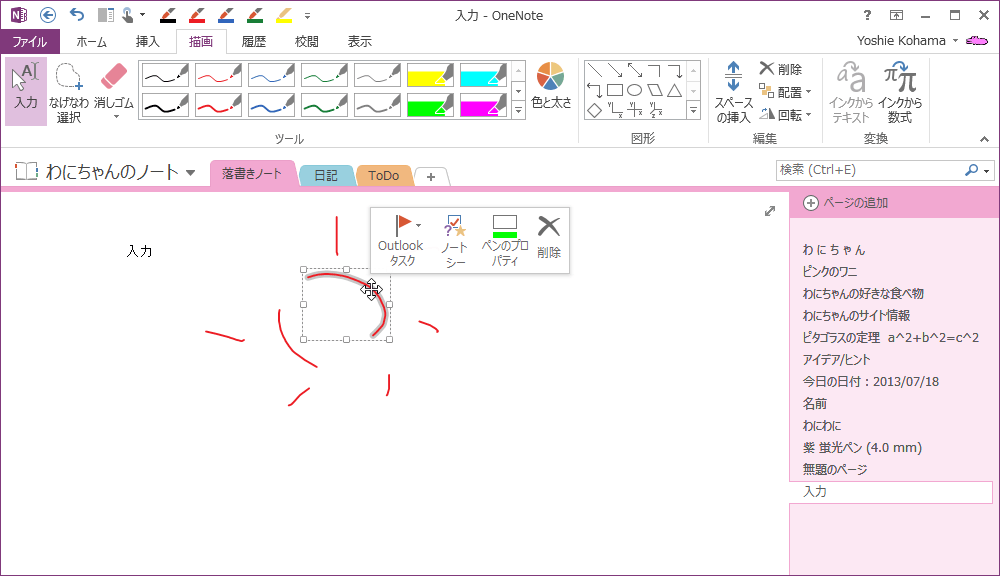Expand page to full view arrow
This screenshot has height=576, width=1000.
coord(770,211)
